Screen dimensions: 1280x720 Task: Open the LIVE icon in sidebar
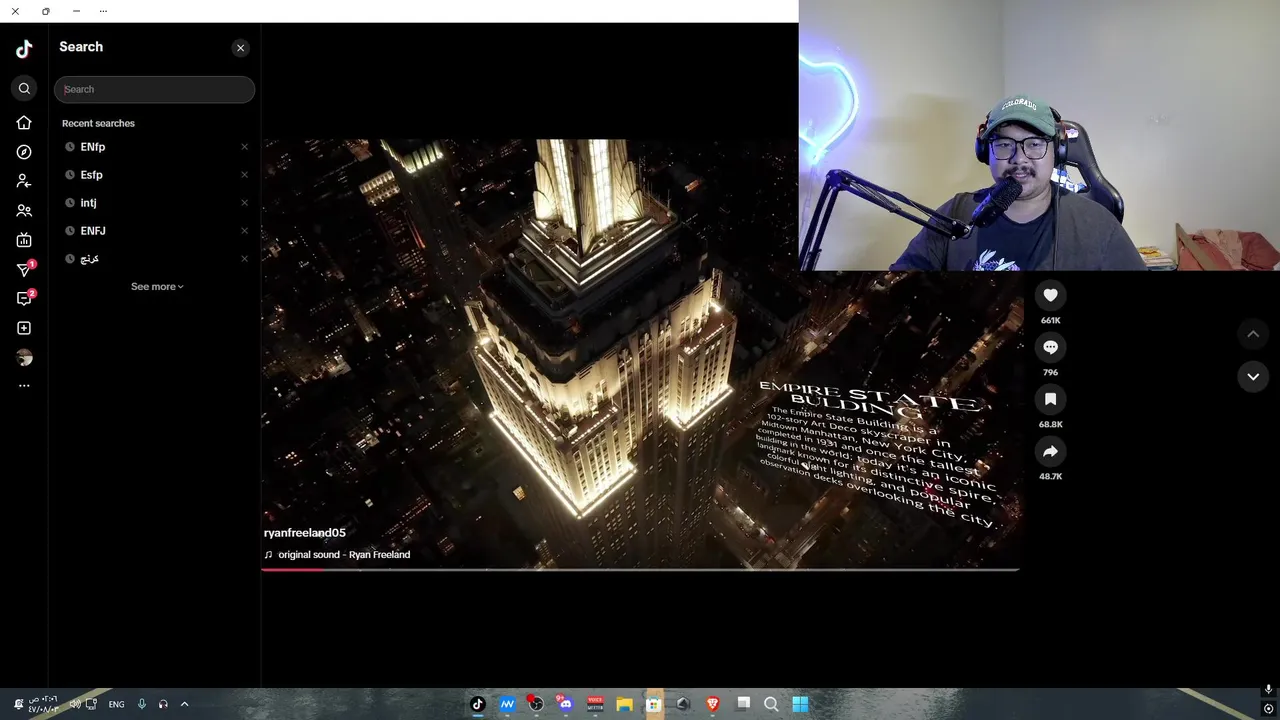click(24, 240)
